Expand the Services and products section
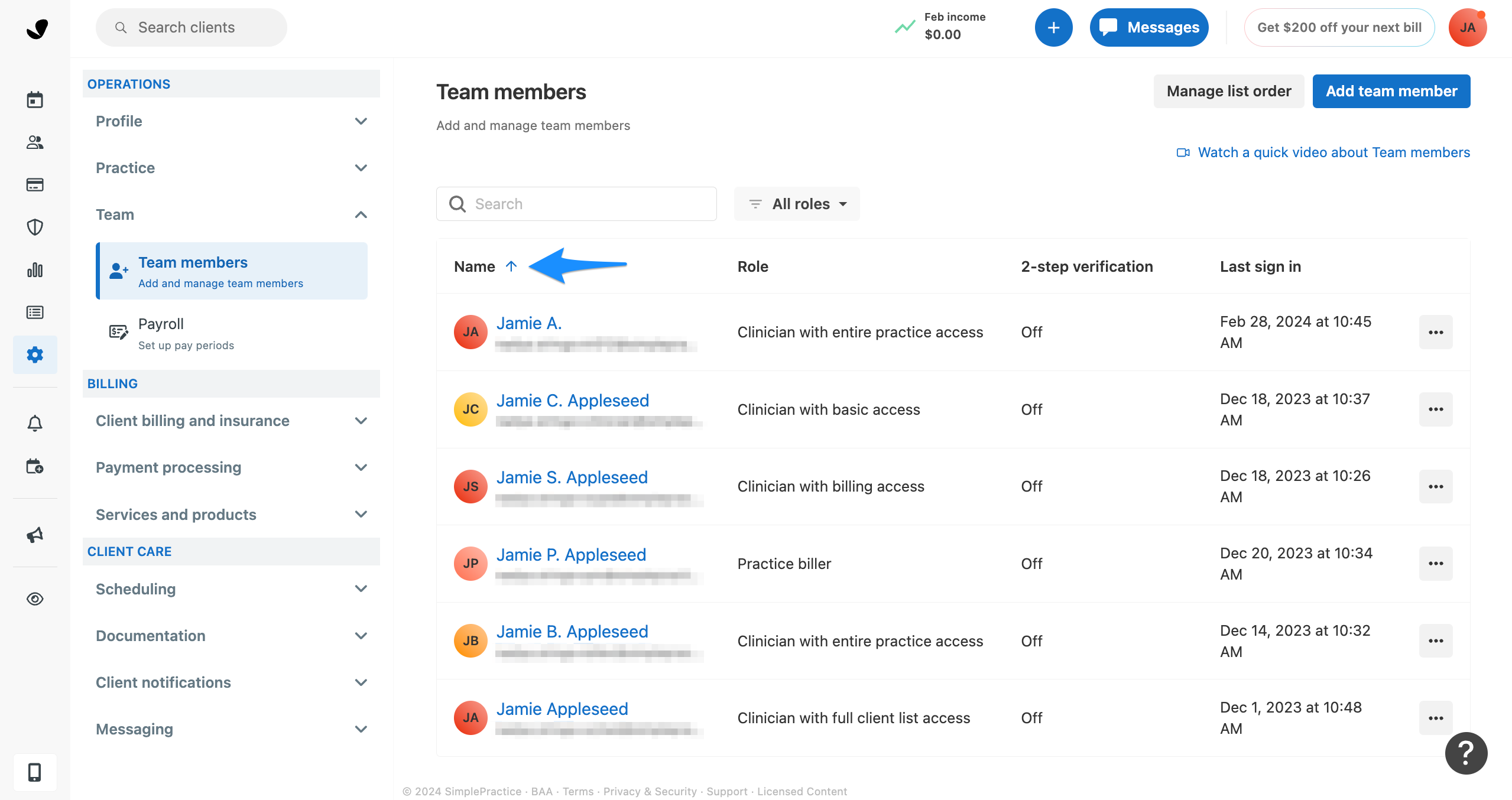This screenshot has width=1512, height=800. coord(232,515)
